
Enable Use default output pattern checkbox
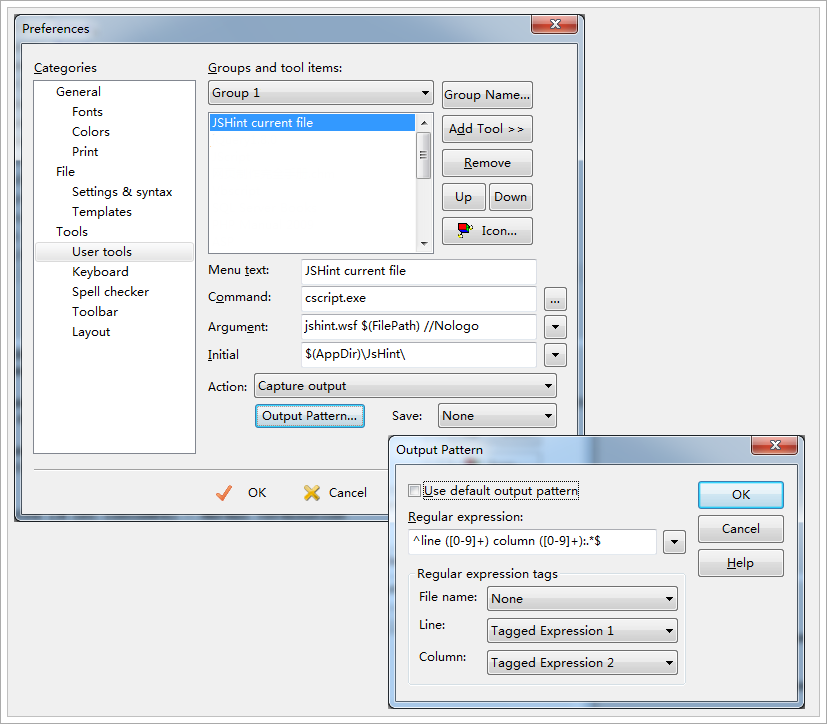coord(415,491)
